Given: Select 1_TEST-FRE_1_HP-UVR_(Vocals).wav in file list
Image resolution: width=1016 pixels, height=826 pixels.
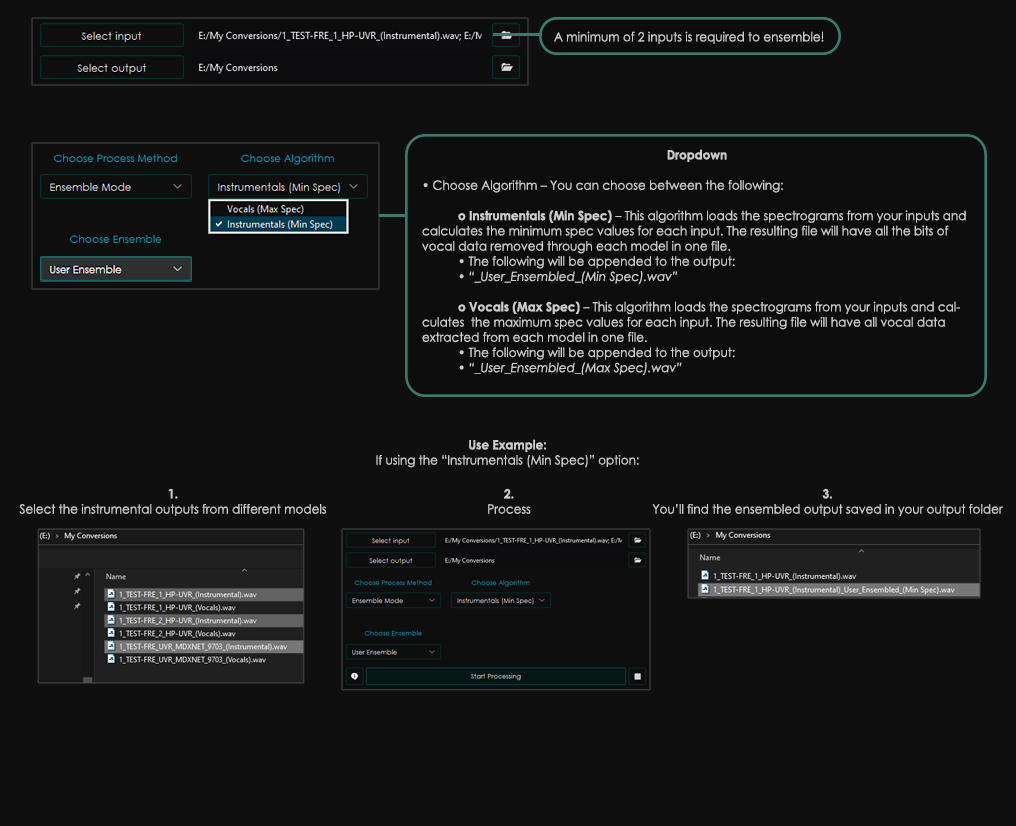Looking at the screenshot, I should [177, 608].
